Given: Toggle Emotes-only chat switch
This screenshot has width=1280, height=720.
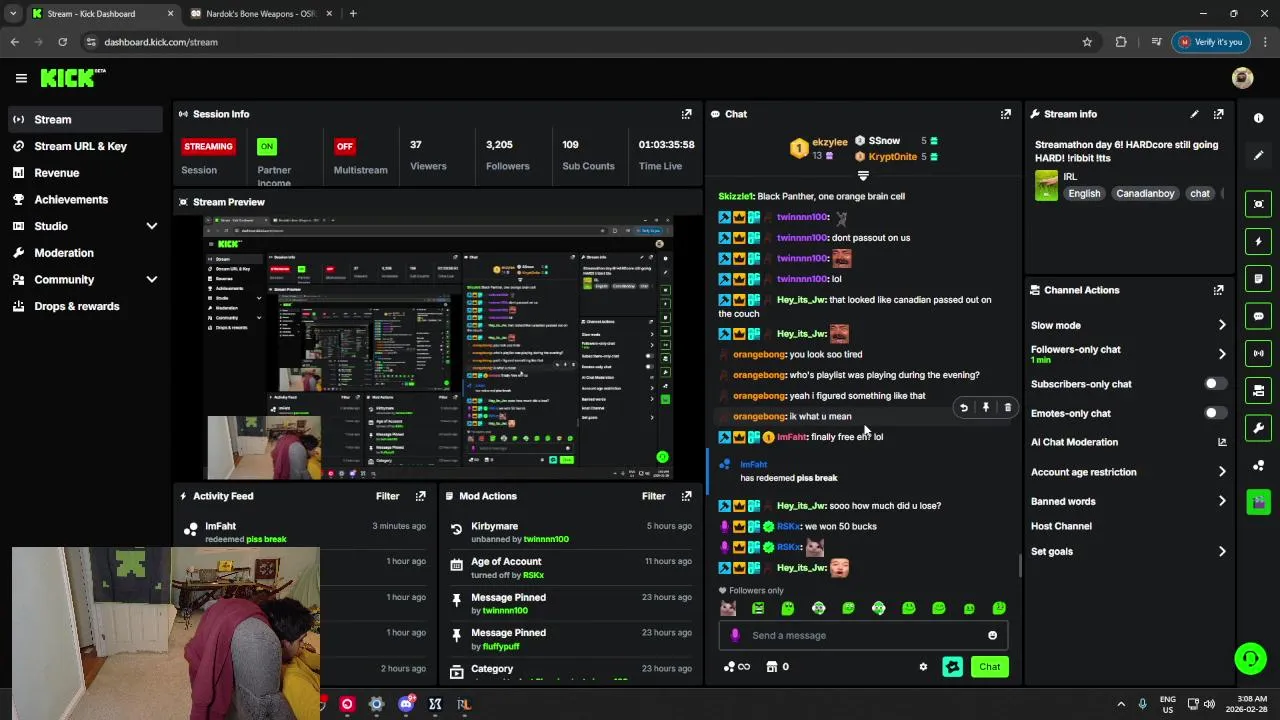Looking at the screenshot, I should (x=1215, y=413).
